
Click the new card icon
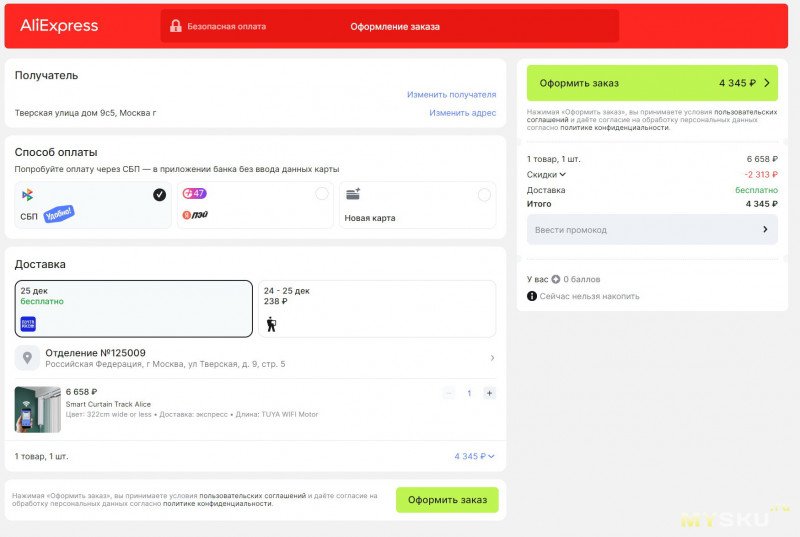[x=353, y=194]
